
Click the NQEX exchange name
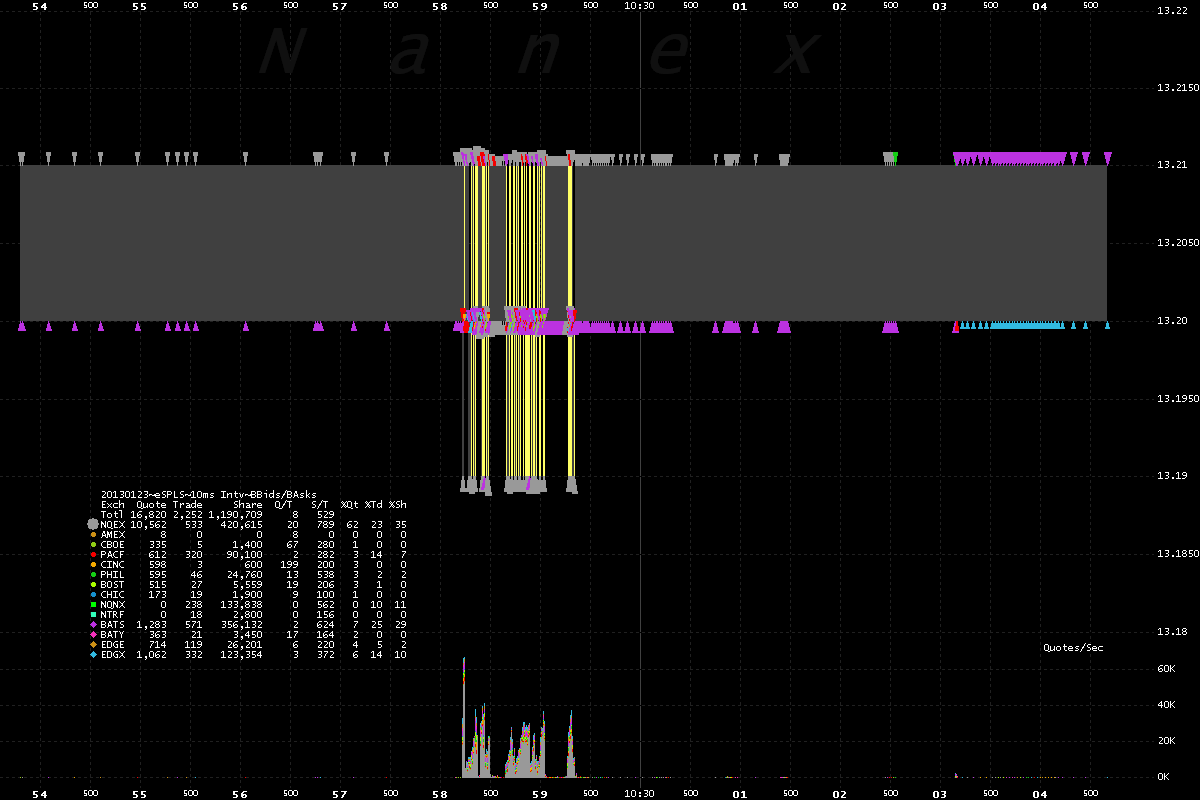[x=113, y=524]
